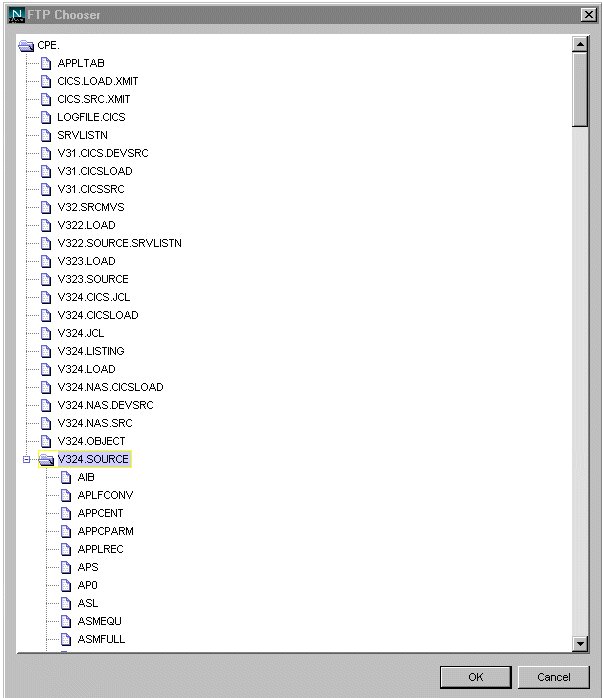Select the V324.NAS.CICSLOAD entry

click(110, 387)
